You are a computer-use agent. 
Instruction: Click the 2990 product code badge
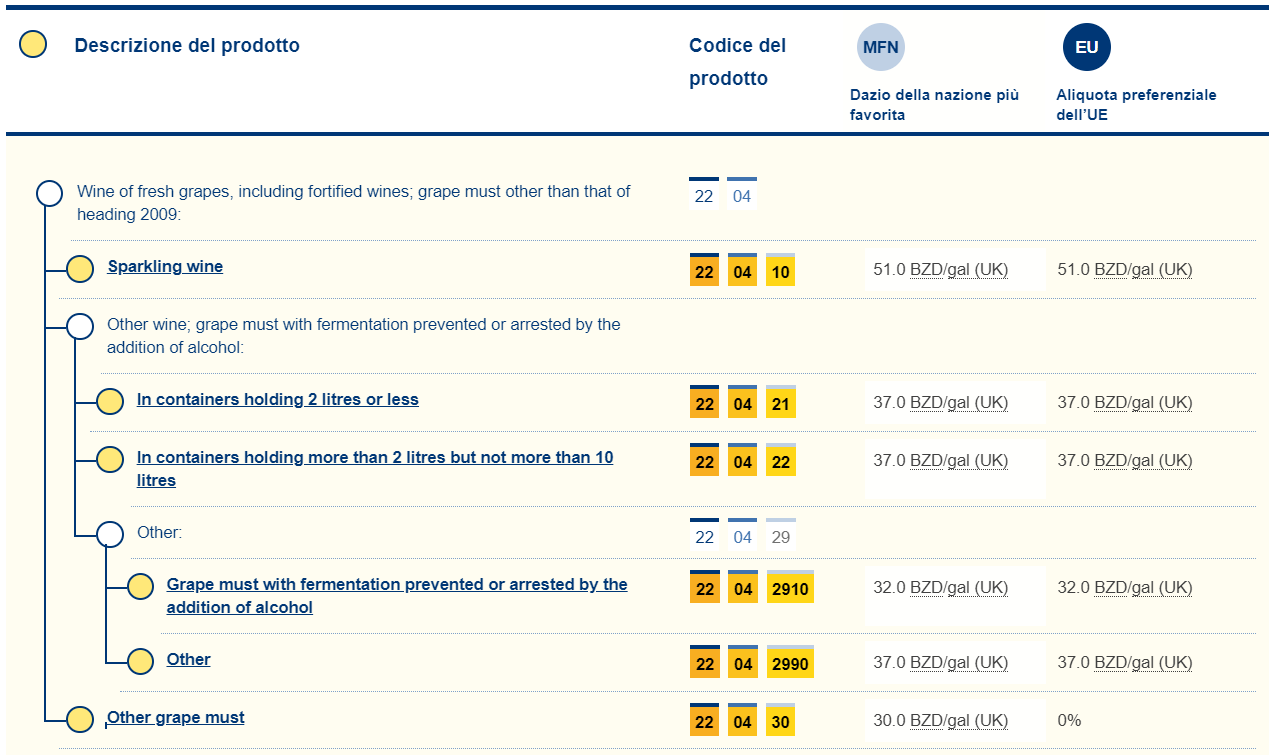point(790,663)
